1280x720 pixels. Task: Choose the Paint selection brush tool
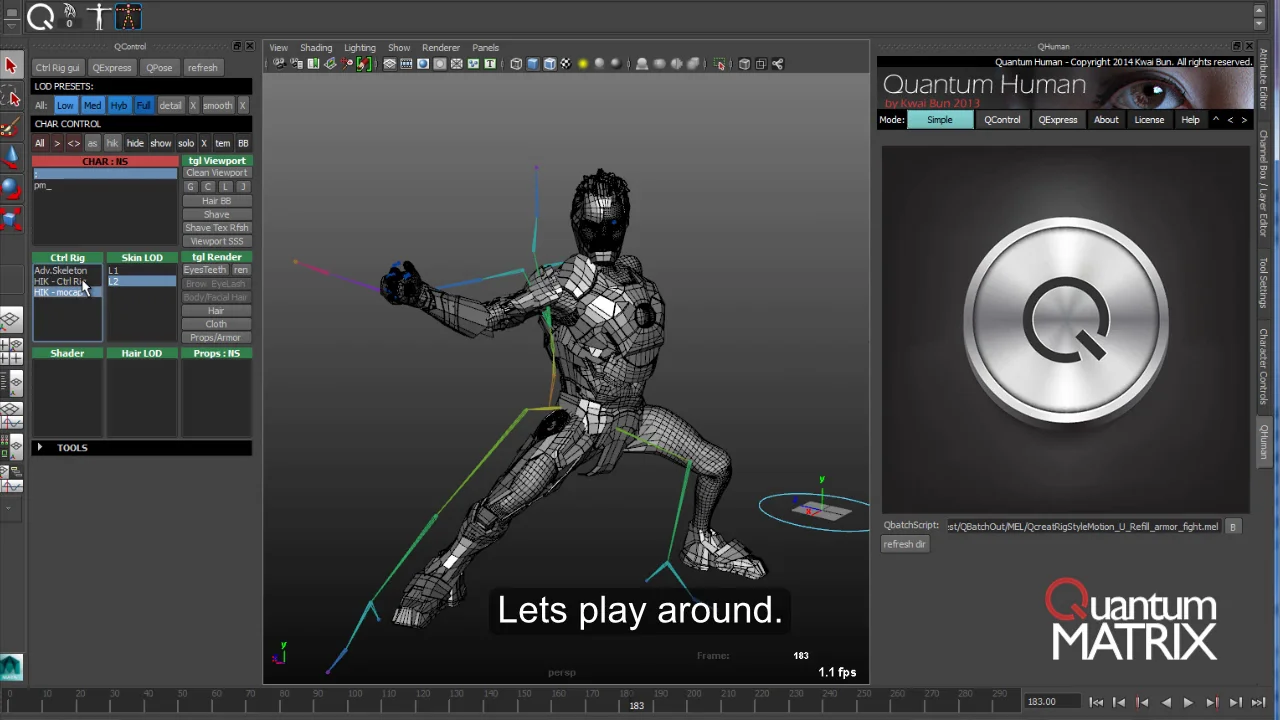(11, 127)
